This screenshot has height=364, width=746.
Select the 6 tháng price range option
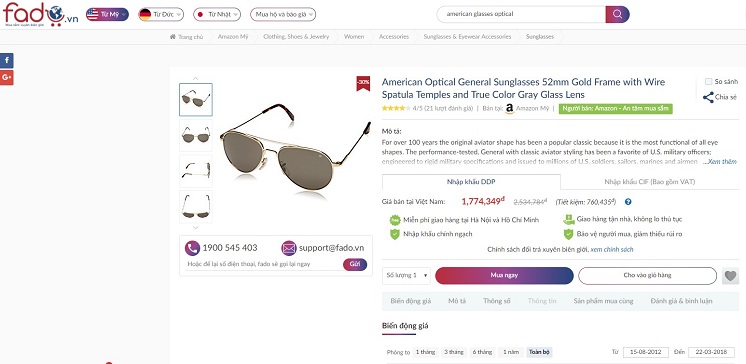482,353
